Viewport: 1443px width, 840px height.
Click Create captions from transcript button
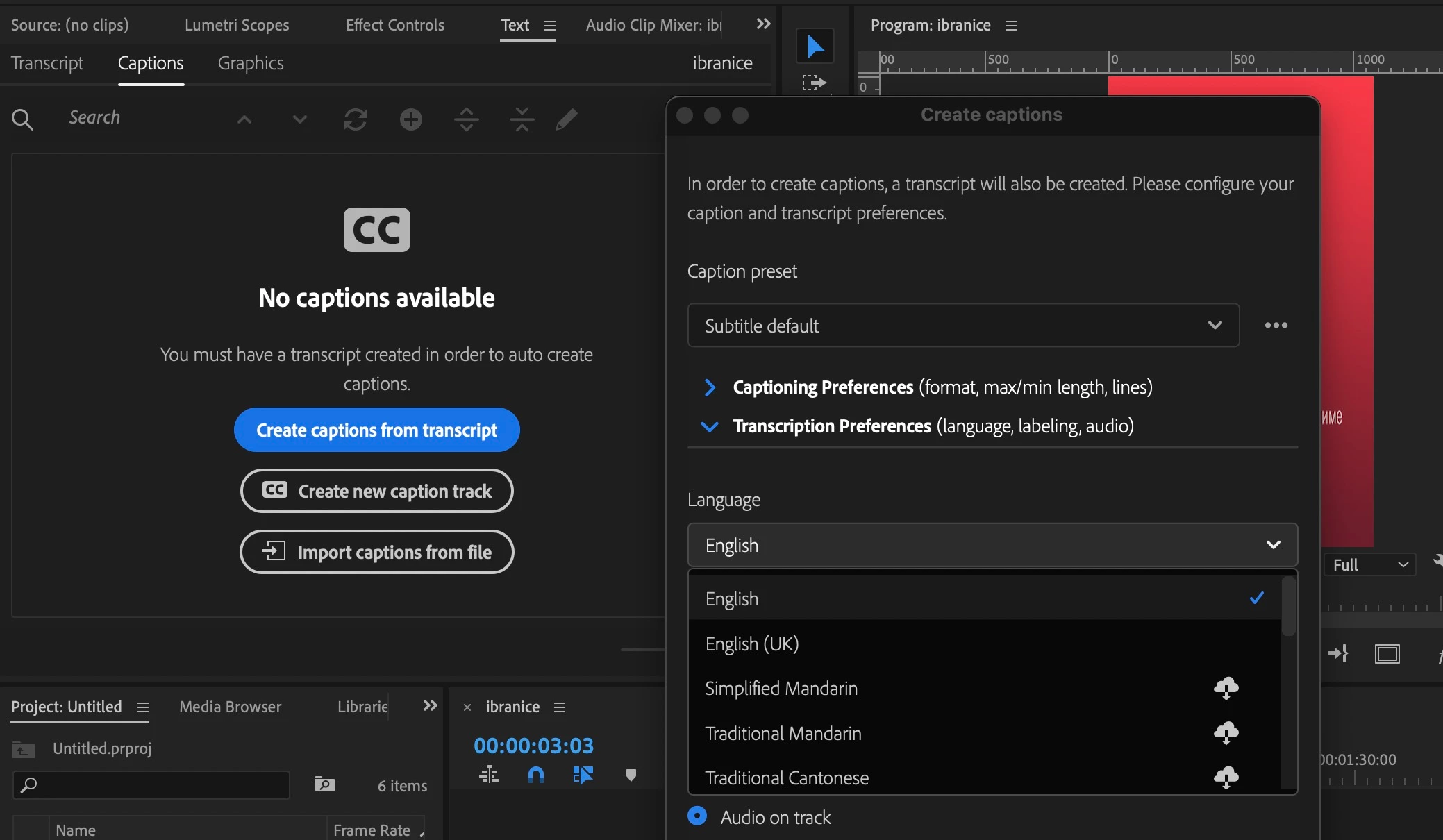point(376,430)
